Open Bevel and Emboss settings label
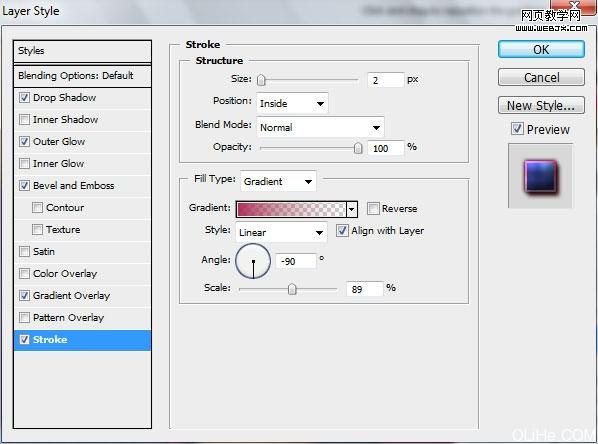 tap(74, 186)
